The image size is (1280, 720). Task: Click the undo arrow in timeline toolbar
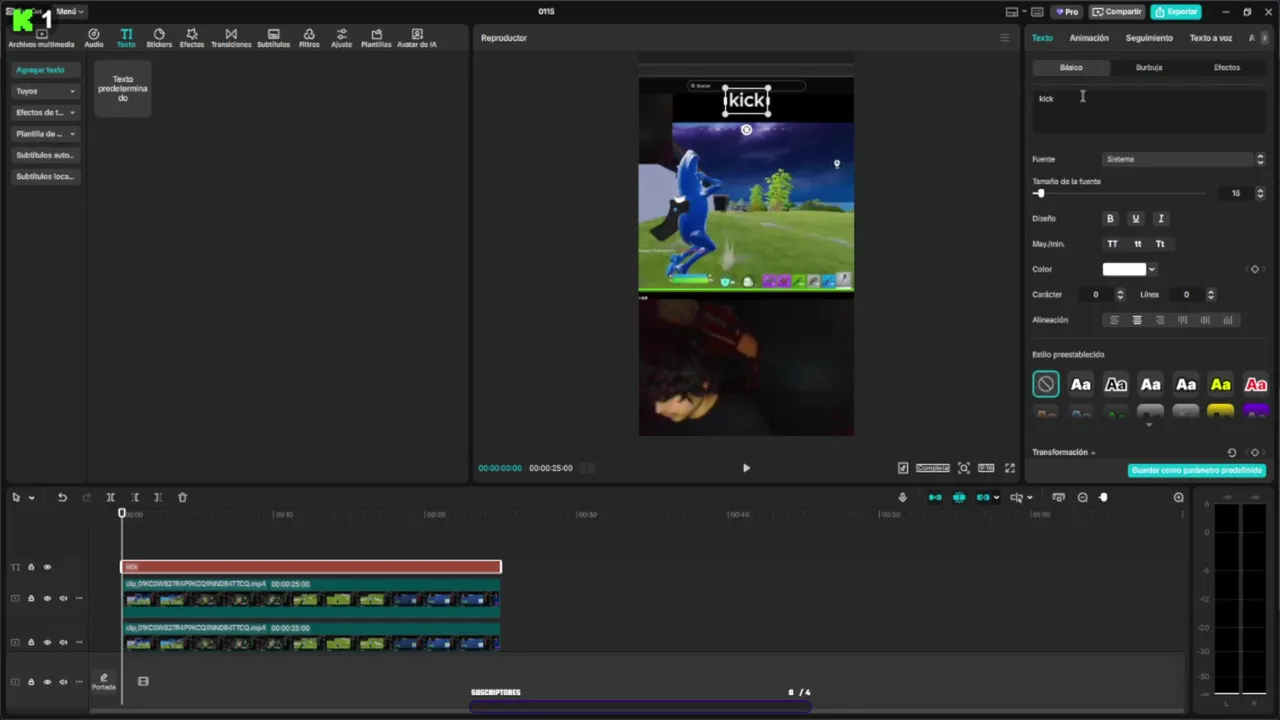[62, 497]
